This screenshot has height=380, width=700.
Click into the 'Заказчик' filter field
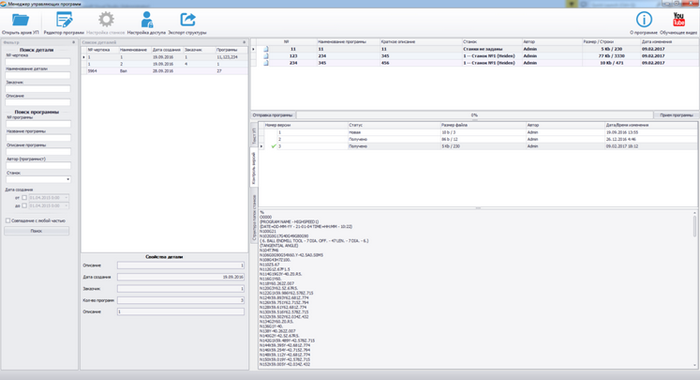click(x=38, y=89)
